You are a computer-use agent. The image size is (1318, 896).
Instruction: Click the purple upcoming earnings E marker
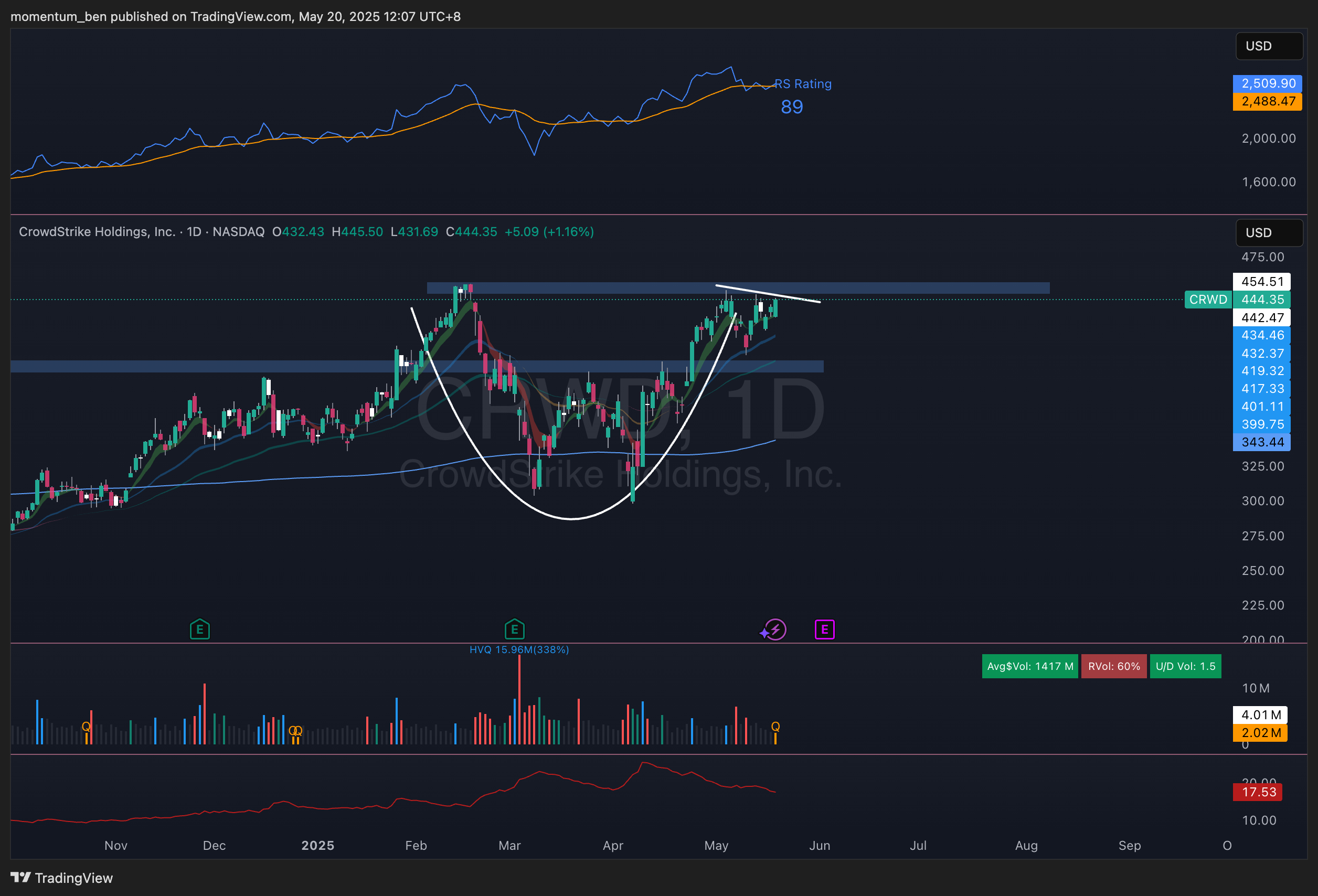[x=825, y=629]
